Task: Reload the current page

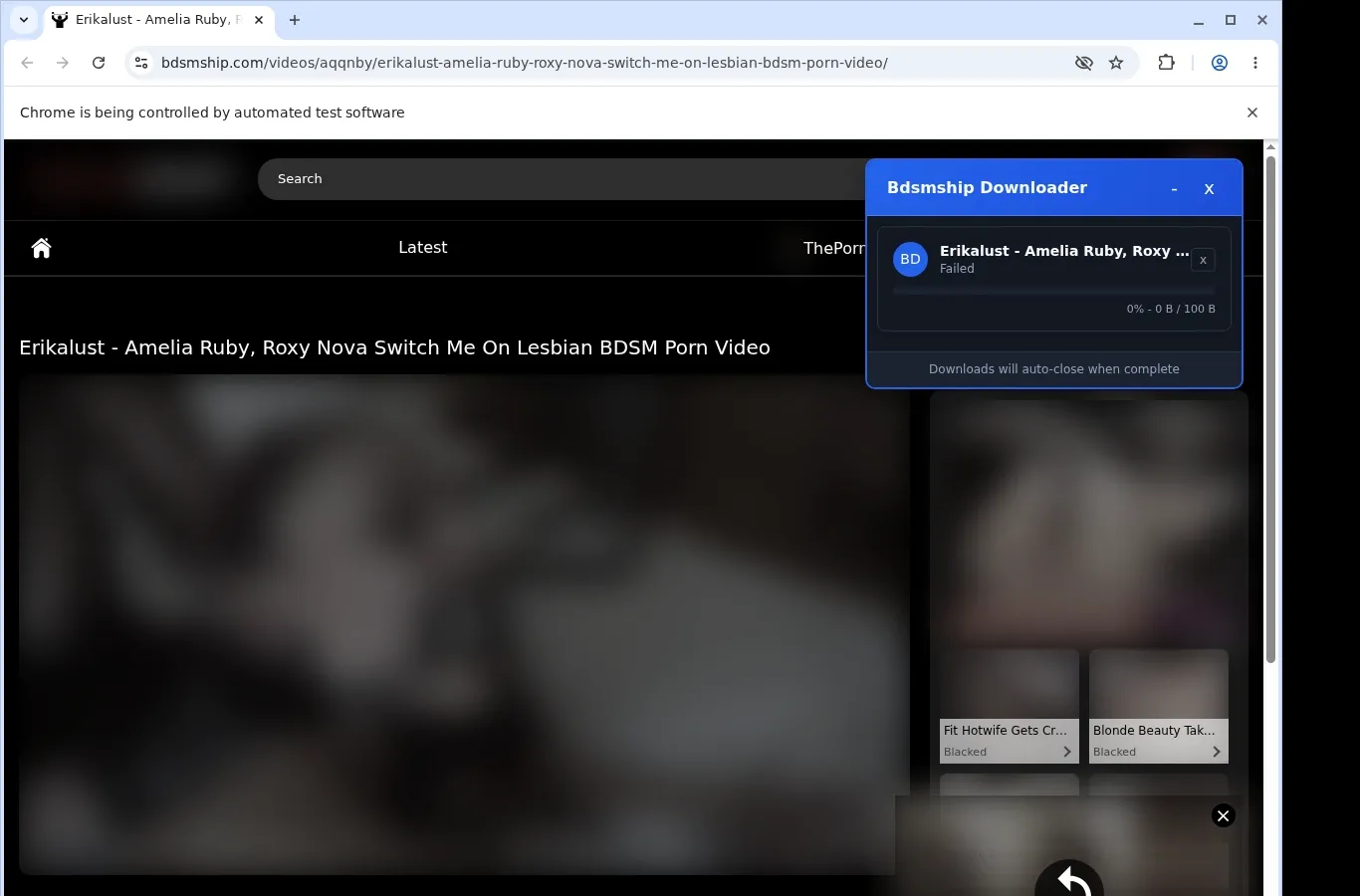Action: pos(99,63)
